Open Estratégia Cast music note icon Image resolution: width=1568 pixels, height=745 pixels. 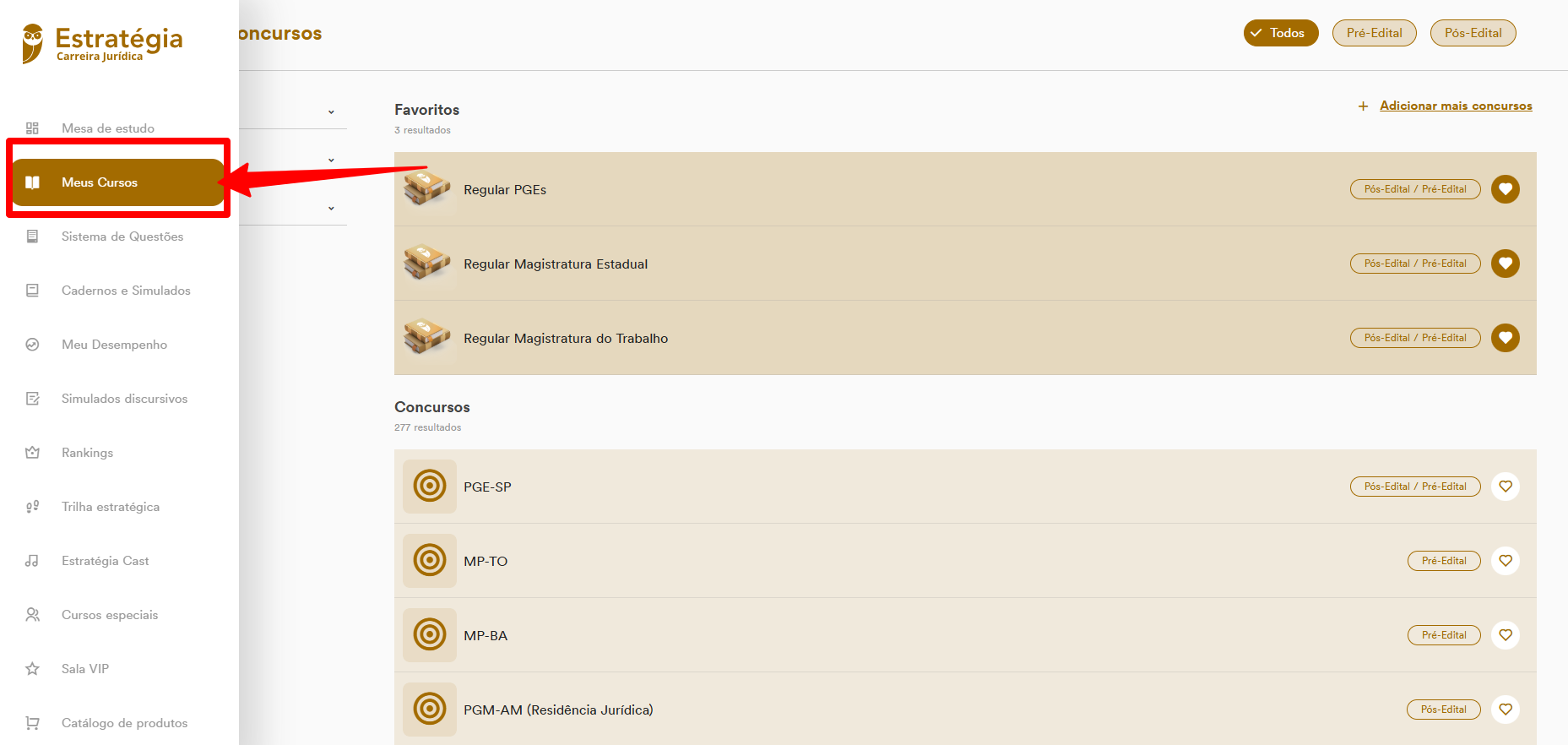pyautogui.click(x=32, y=561)
